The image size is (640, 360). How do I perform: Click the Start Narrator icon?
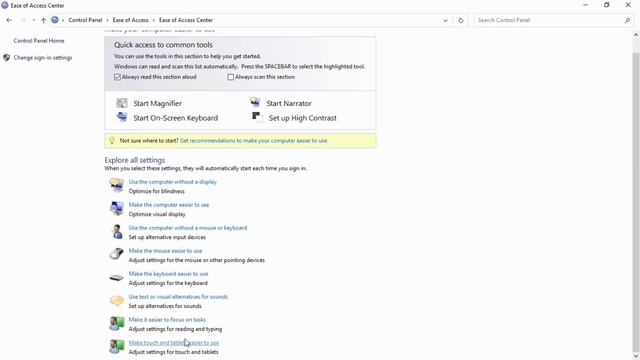pos(255,102)
